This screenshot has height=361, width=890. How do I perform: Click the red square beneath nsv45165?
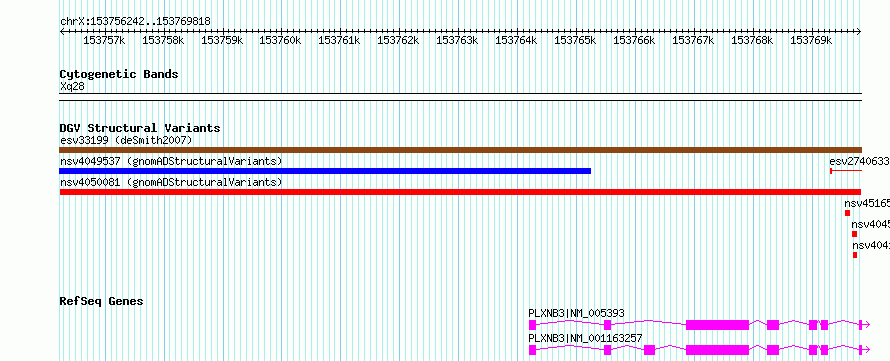pos(847,213)
